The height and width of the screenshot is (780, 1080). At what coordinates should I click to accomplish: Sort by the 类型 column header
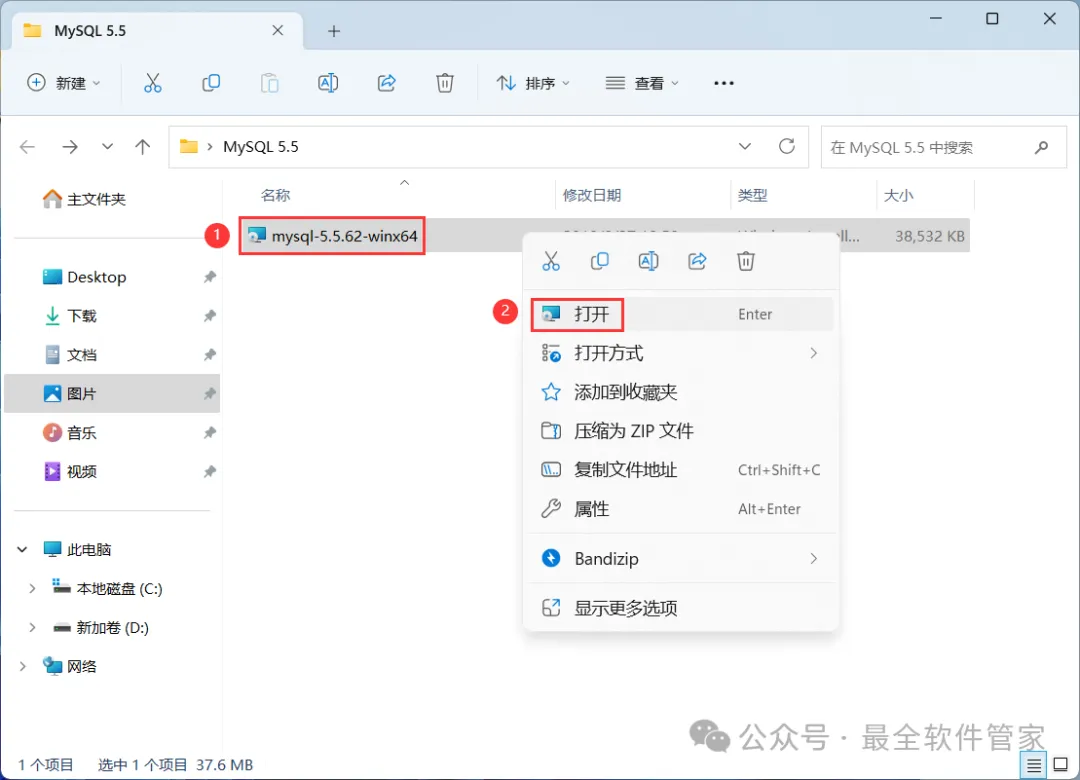pos(752,196)
